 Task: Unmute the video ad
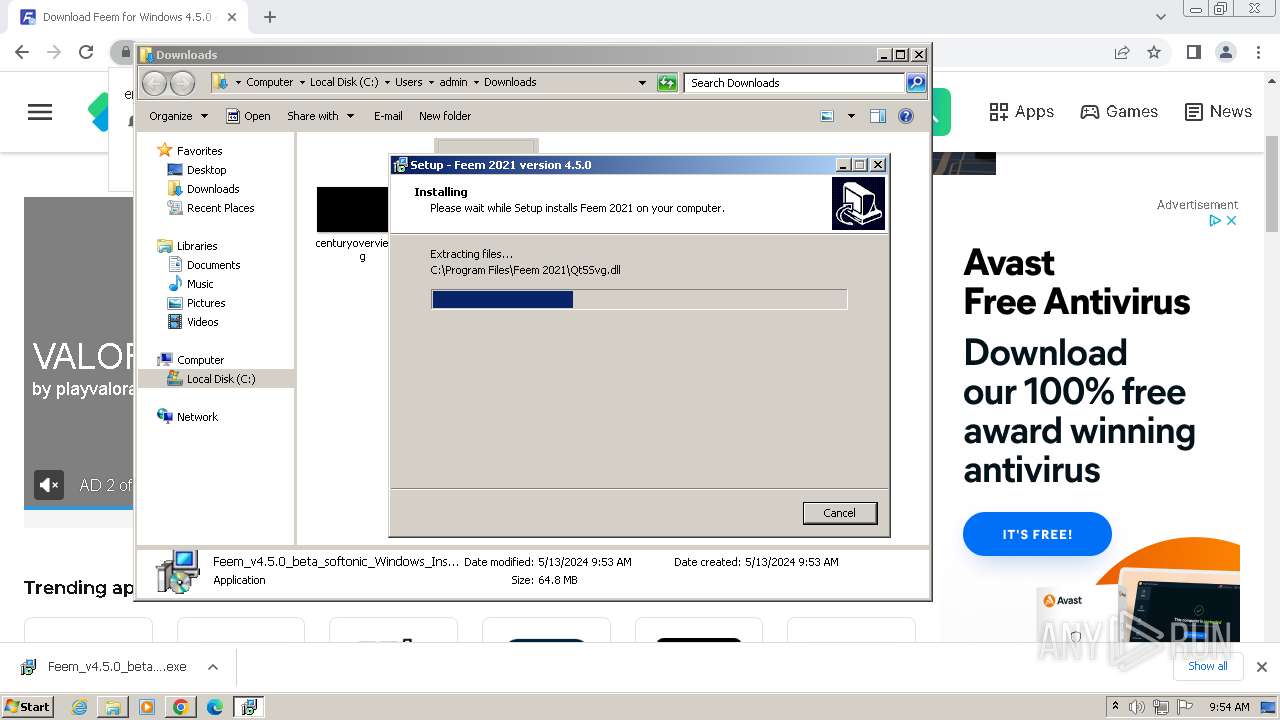[49, 485]
